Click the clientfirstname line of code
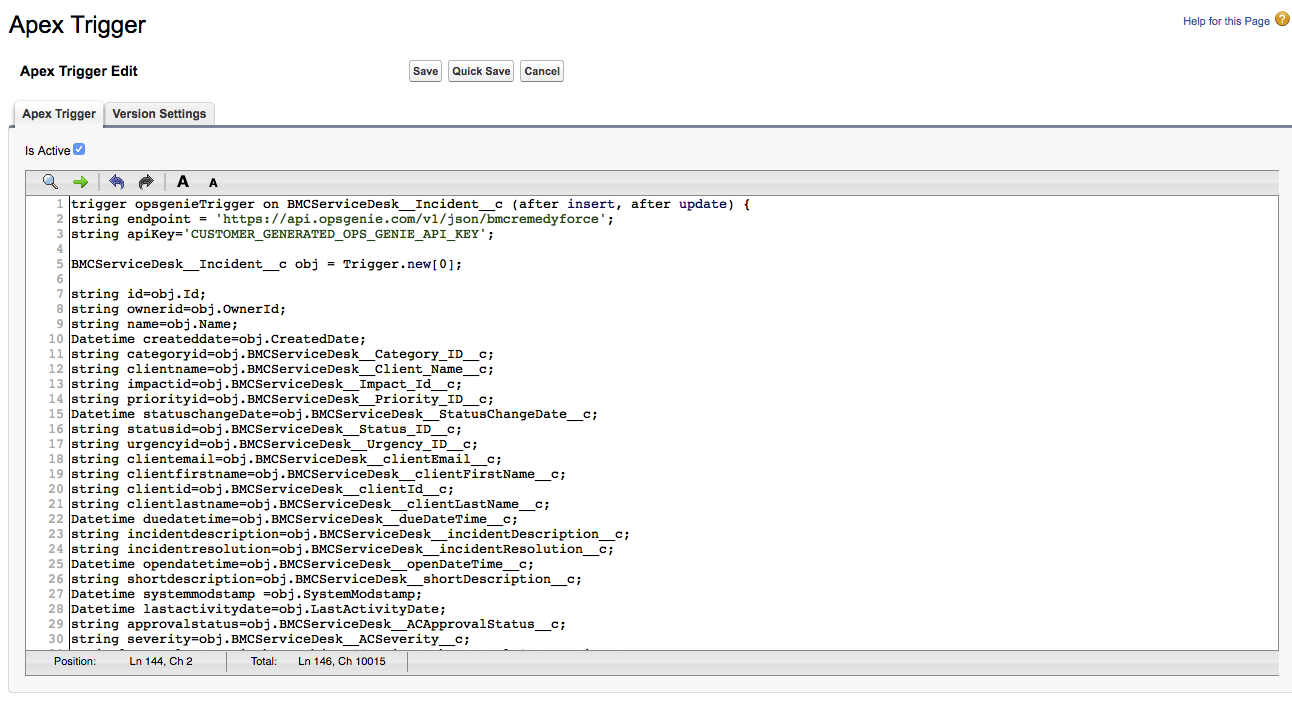 coord(319,474)
